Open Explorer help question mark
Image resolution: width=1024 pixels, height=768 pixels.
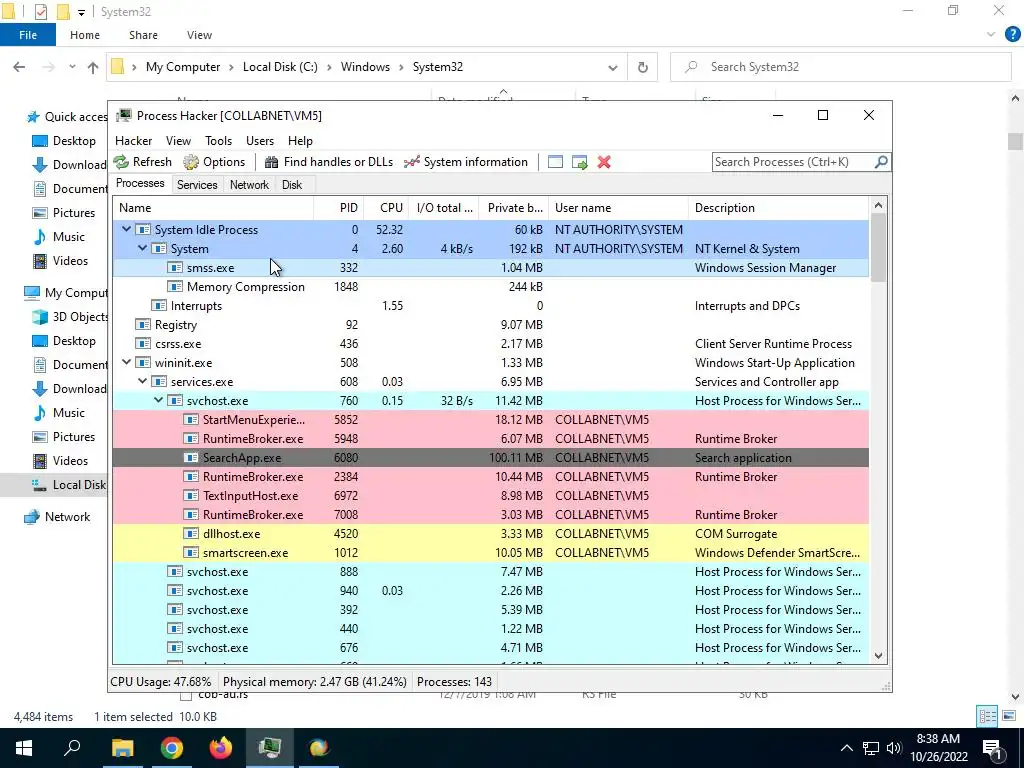[1012, 35]
